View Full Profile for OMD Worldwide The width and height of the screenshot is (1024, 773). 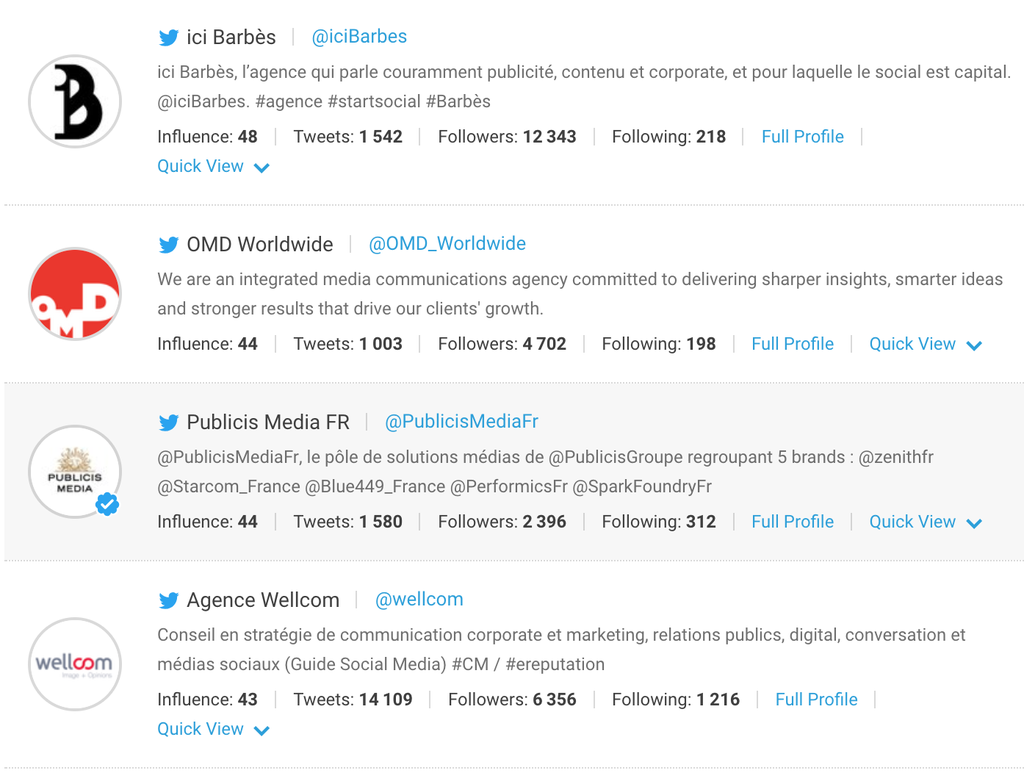[x=792, y=344]
